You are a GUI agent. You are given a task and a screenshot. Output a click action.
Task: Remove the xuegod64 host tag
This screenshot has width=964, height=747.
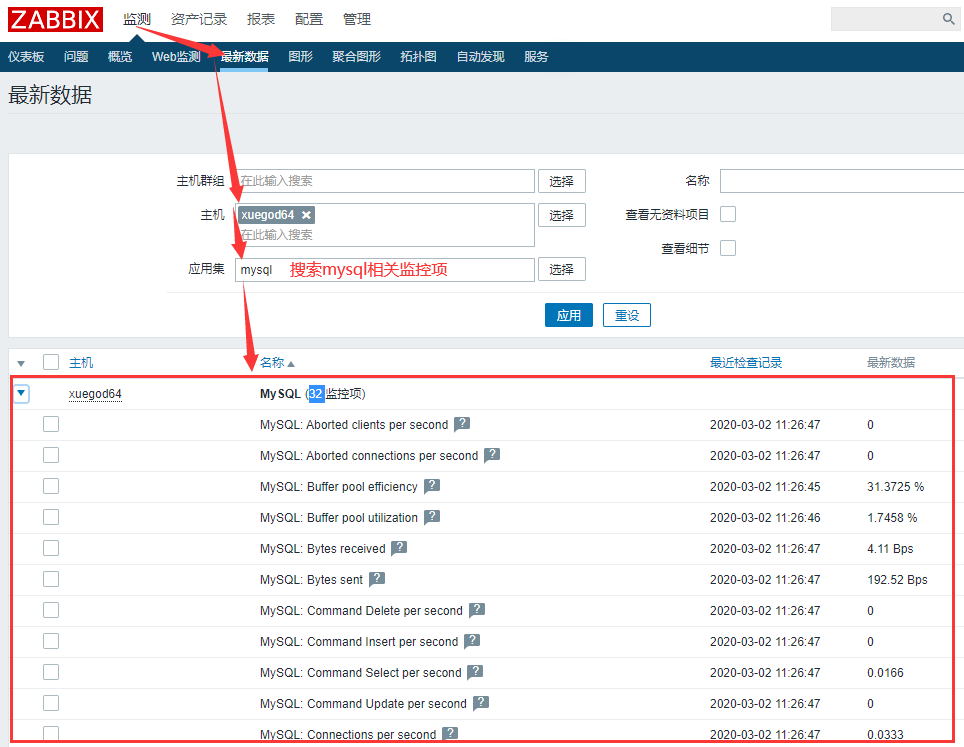(306, 215)
